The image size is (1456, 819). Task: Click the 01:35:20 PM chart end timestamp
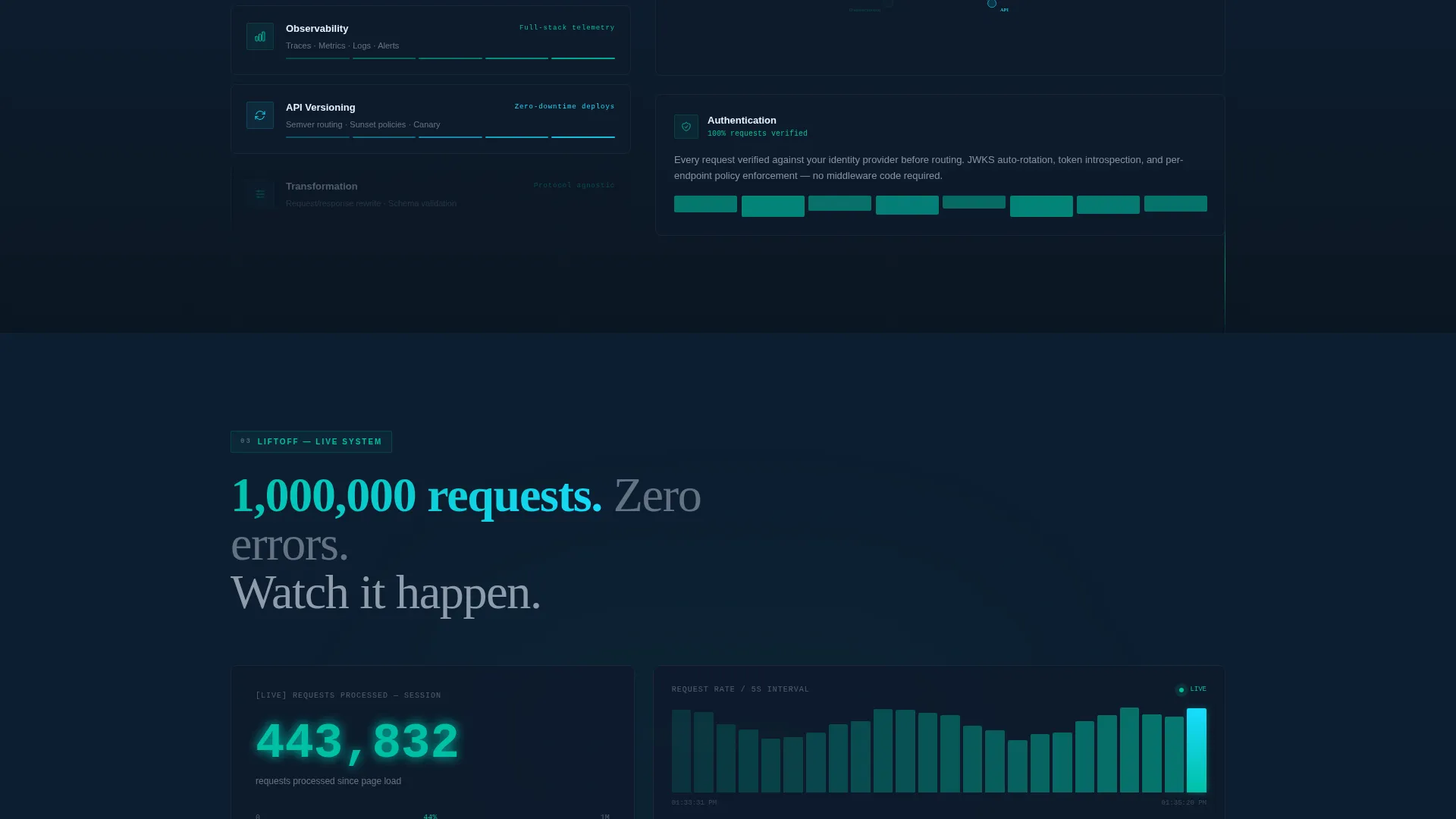pyautogui.click(x=1184, y=802)
